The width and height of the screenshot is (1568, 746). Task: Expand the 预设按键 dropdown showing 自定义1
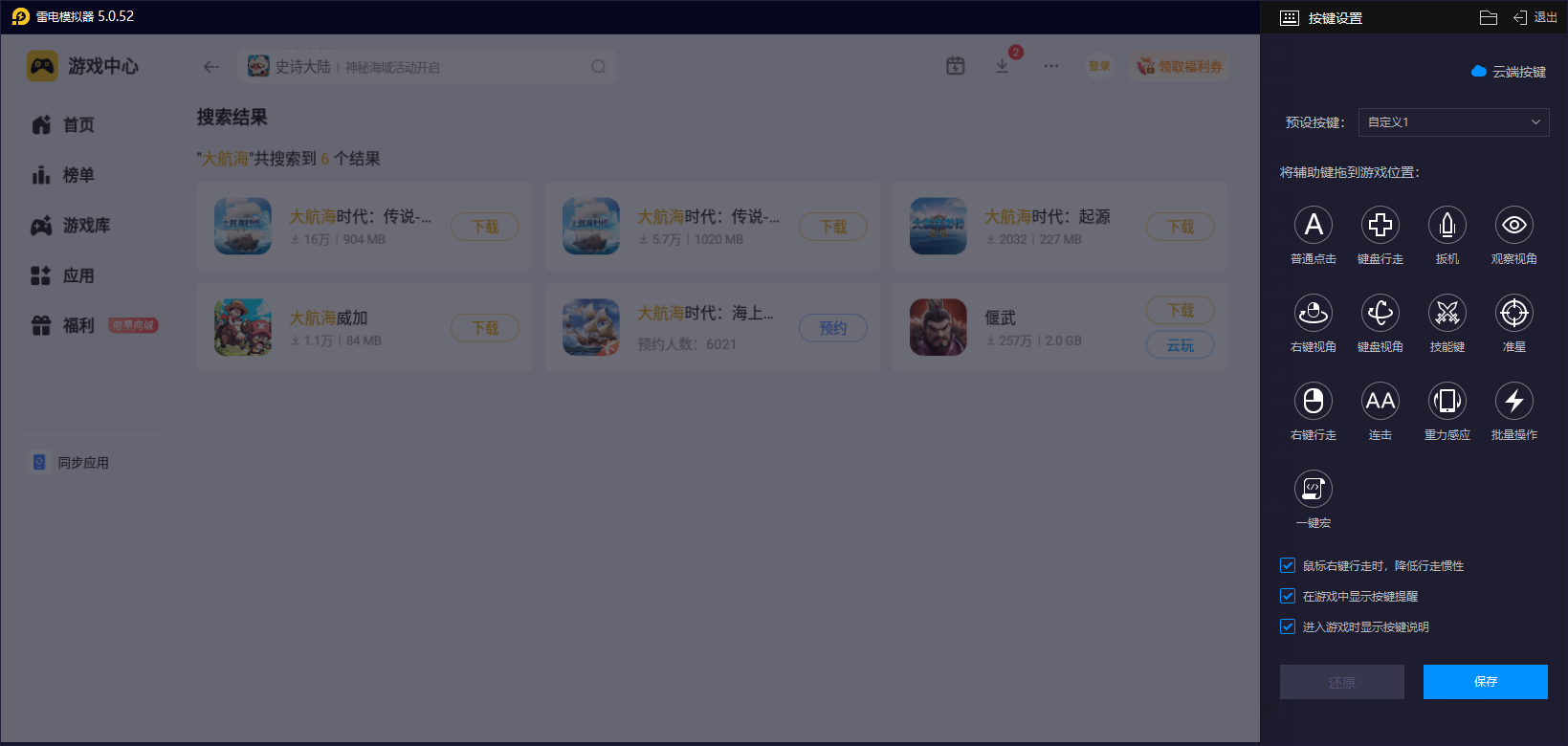[x=1453, y=122]
